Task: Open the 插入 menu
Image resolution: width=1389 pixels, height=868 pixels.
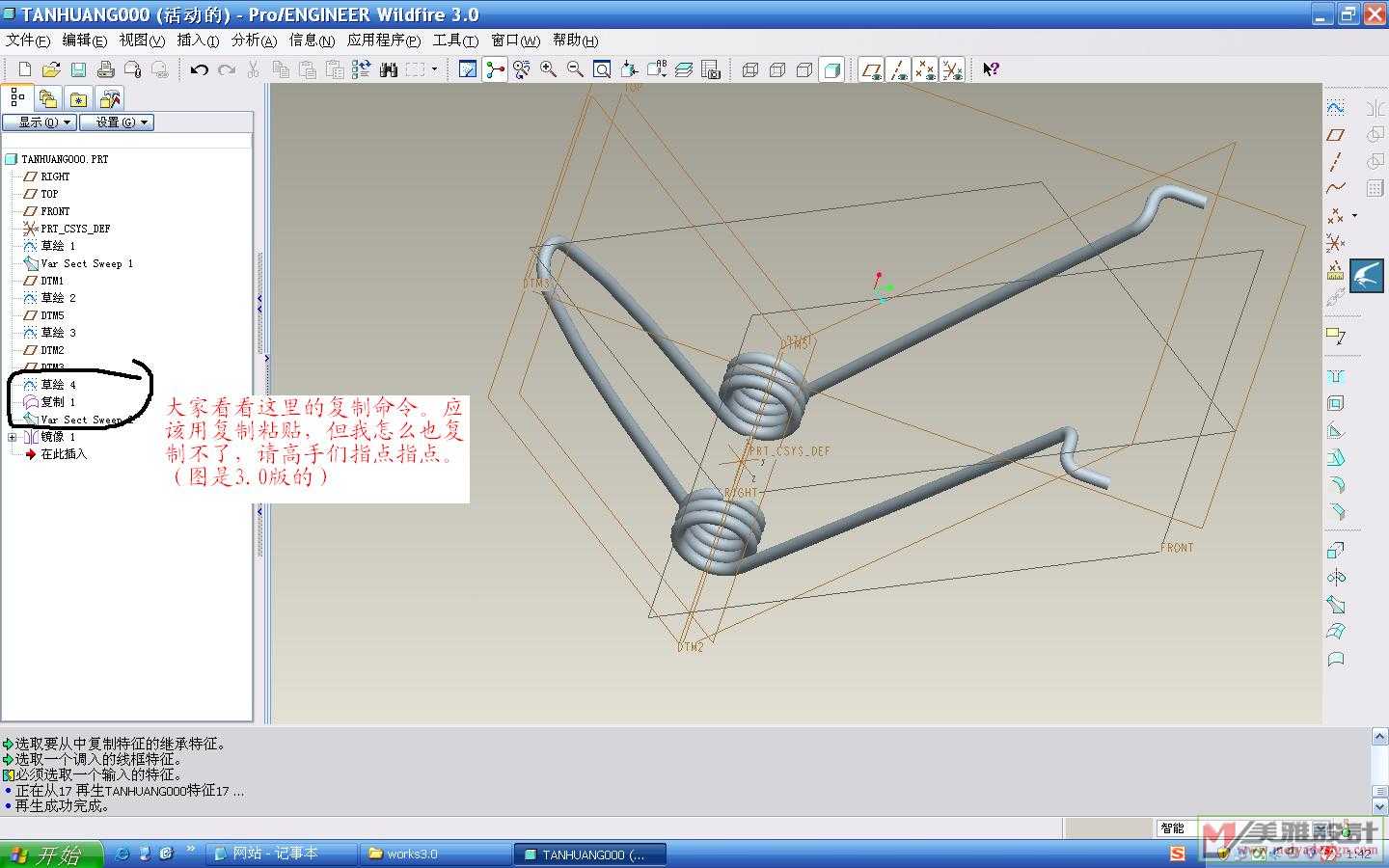Action: click(x=198, y=41)
